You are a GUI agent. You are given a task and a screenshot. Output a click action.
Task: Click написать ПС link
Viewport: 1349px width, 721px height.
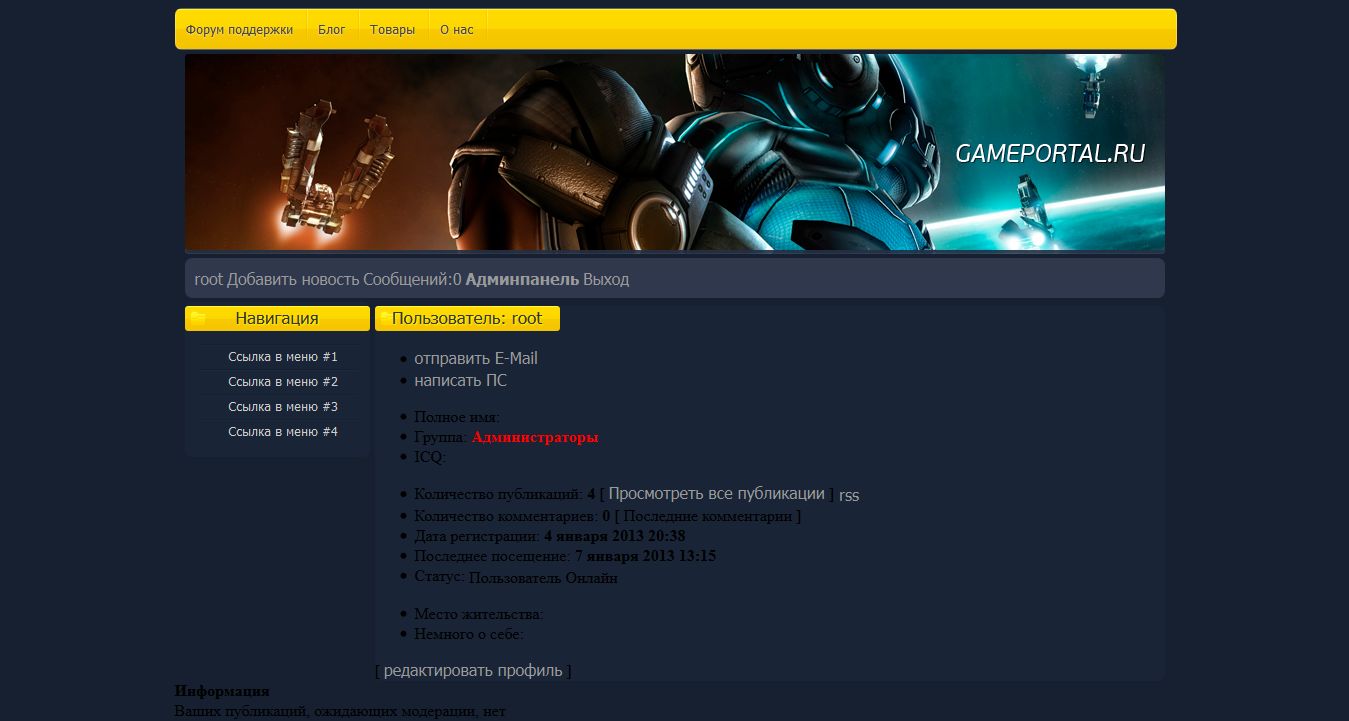[x=461, y=381]
